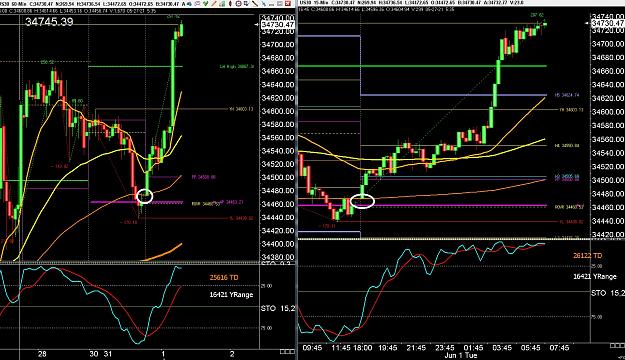Click the large 34745.39 price readout
Screen dimensions: 625x360
(49, 22)
